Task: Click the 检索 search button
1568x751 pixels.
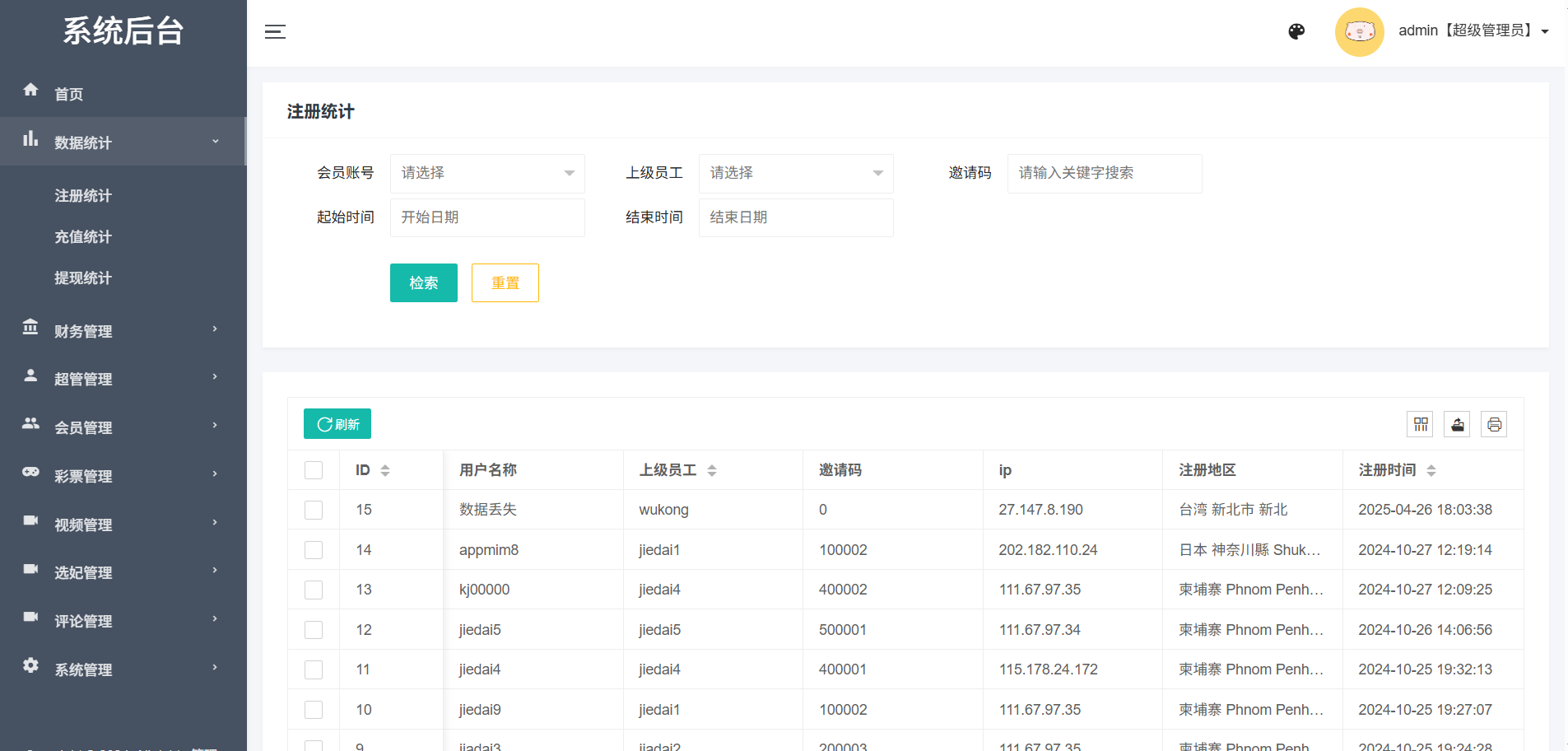Action: coord(423,283)
